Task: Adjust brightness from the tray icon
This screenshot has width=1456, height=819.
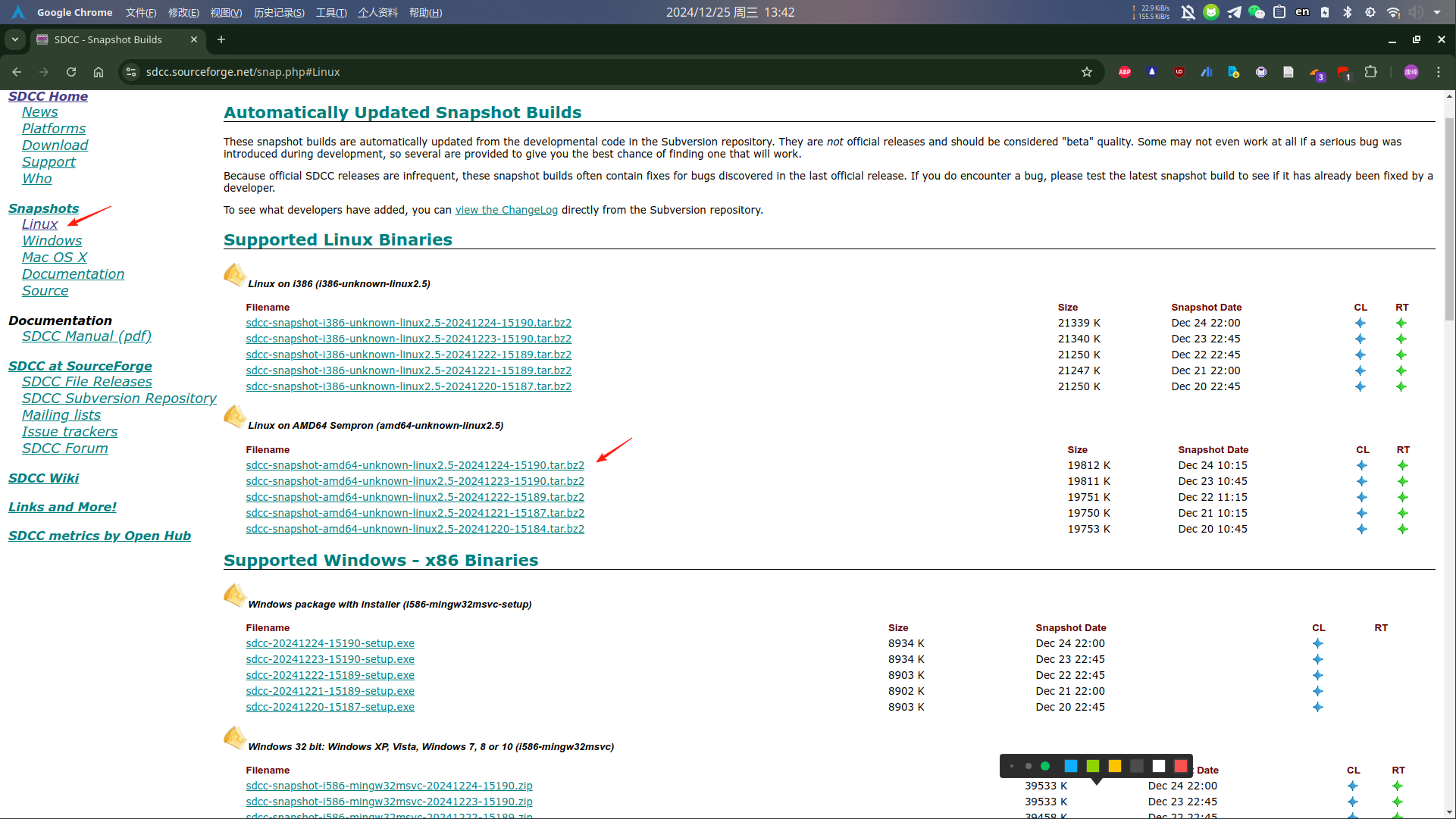Action: click(1370, 12)
